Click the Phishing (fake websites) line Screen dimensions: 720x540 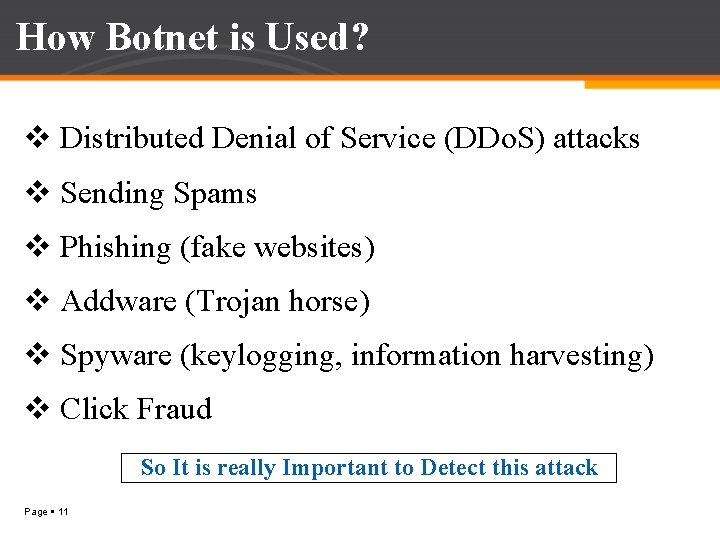pyautogui.click(x=218, y=248)
